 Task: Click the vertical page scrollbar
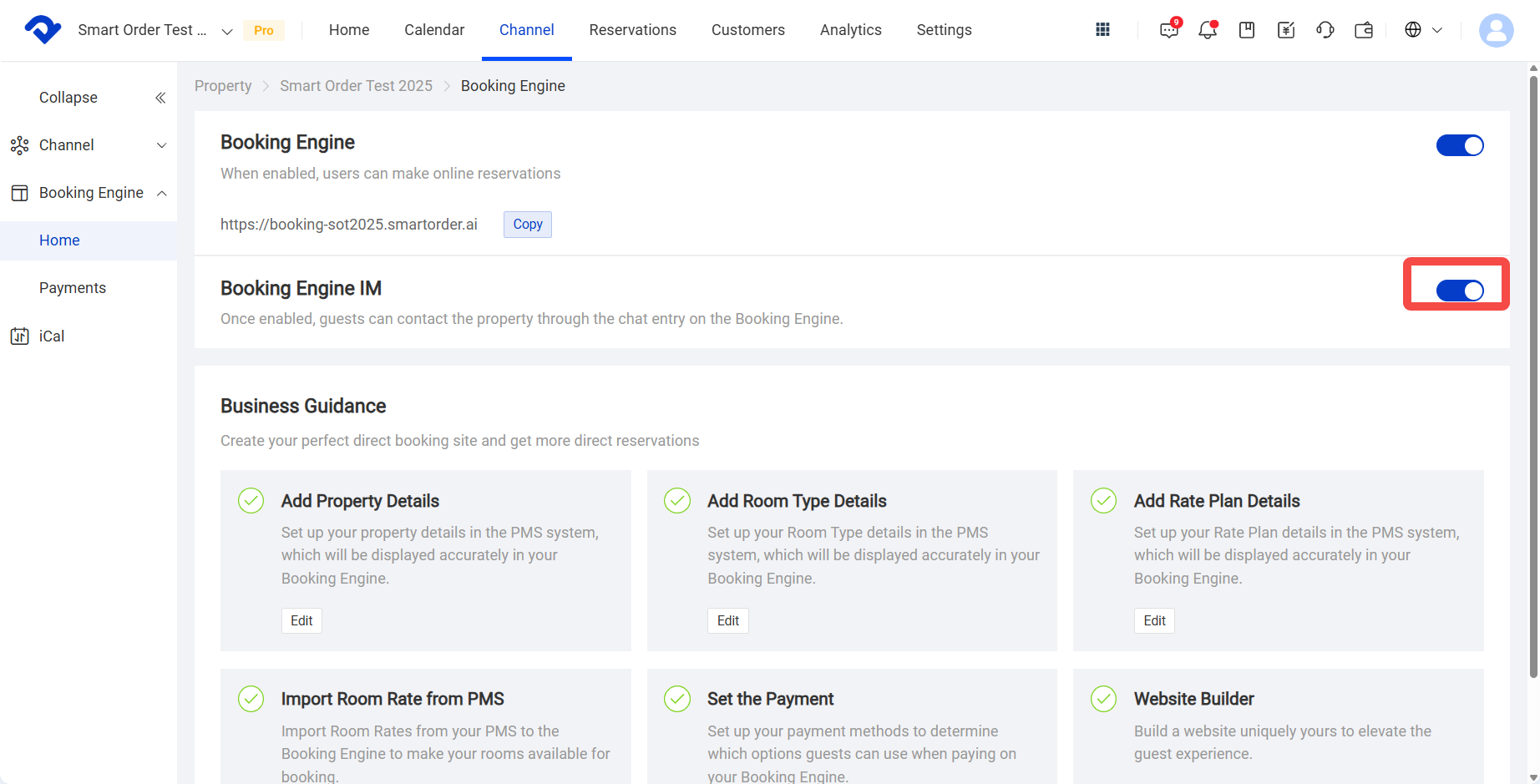pos(1533,376)
